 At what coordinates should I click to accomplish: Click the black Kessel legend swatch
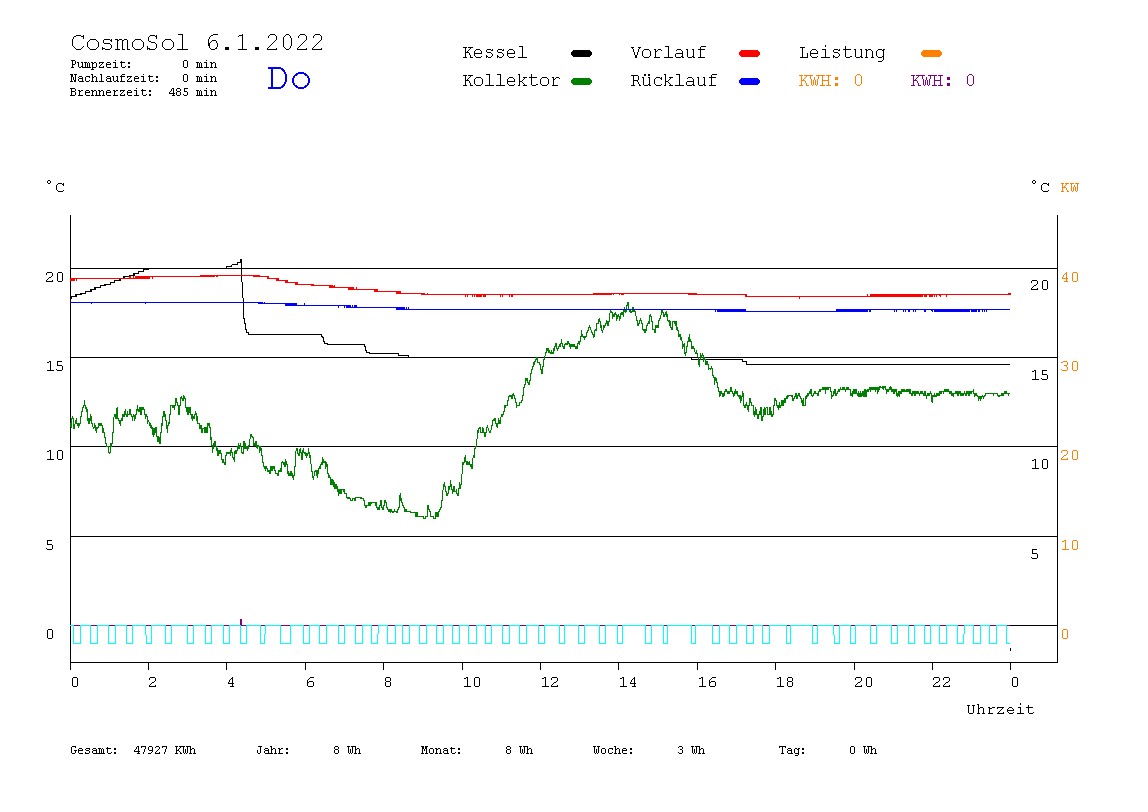[x=581, y=53]
